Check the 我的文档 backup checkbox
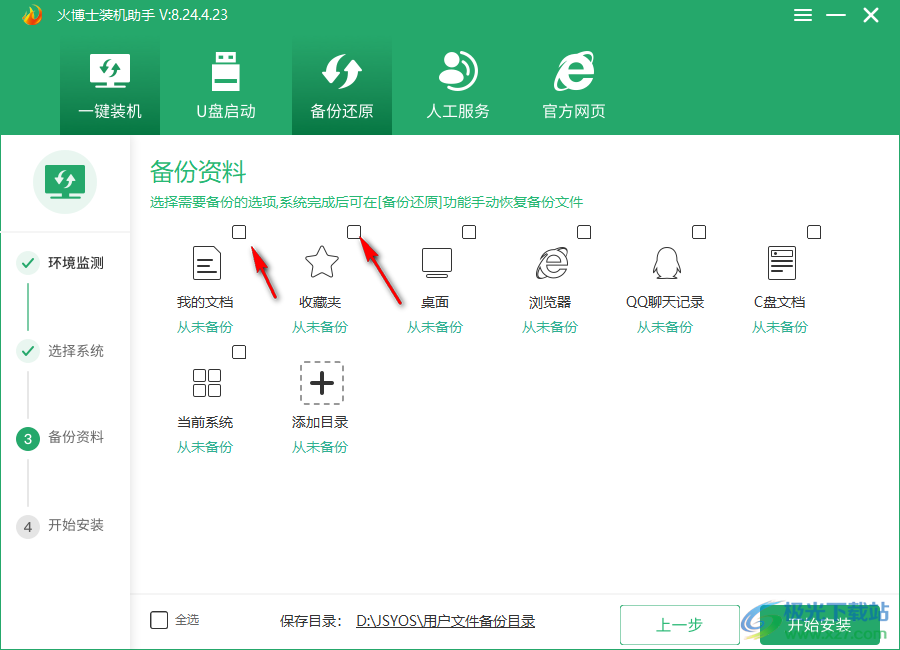The width and height of the screenshot is (900, 650). click(x=239, y=231)
